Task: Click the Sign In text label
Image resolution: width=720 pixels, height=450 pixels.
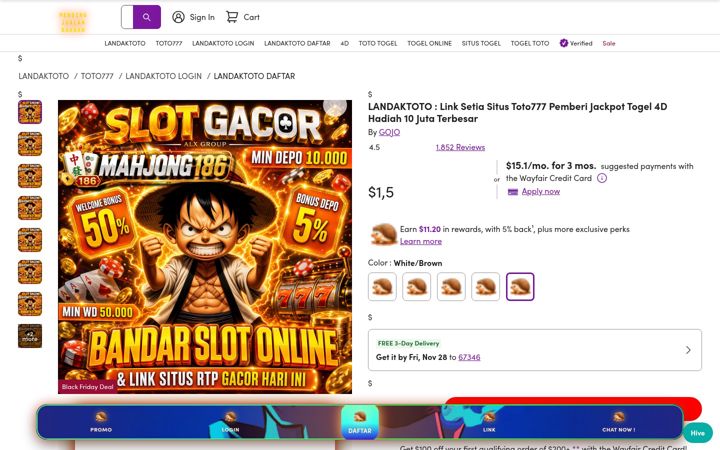Action: [x=202, y=17]
